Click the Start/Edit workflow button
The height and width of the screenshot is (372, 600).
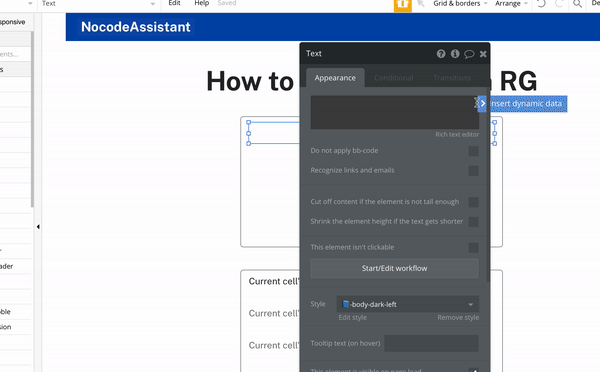[395, 268]
